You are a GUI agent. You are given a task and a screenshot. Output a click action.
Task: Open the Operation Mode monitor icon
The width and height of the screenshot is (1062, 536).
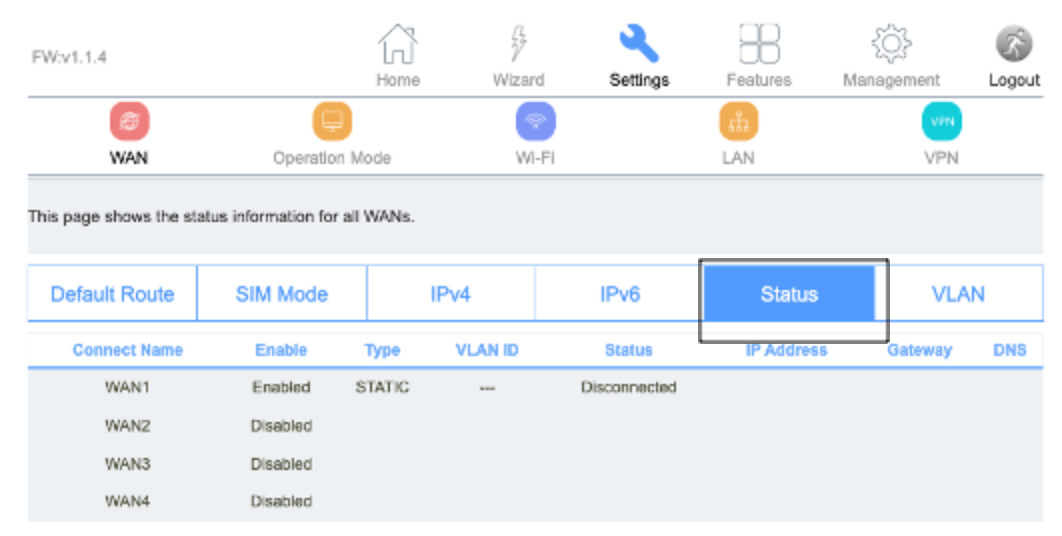(332, 121)
